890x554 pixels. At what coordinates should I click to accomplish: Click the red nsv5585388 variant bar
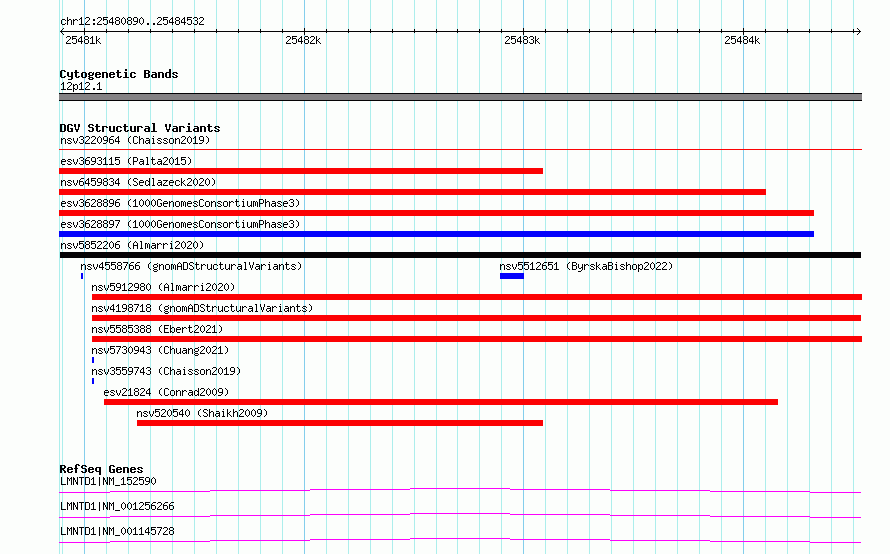pyautogui.click(x=477, y=339)
